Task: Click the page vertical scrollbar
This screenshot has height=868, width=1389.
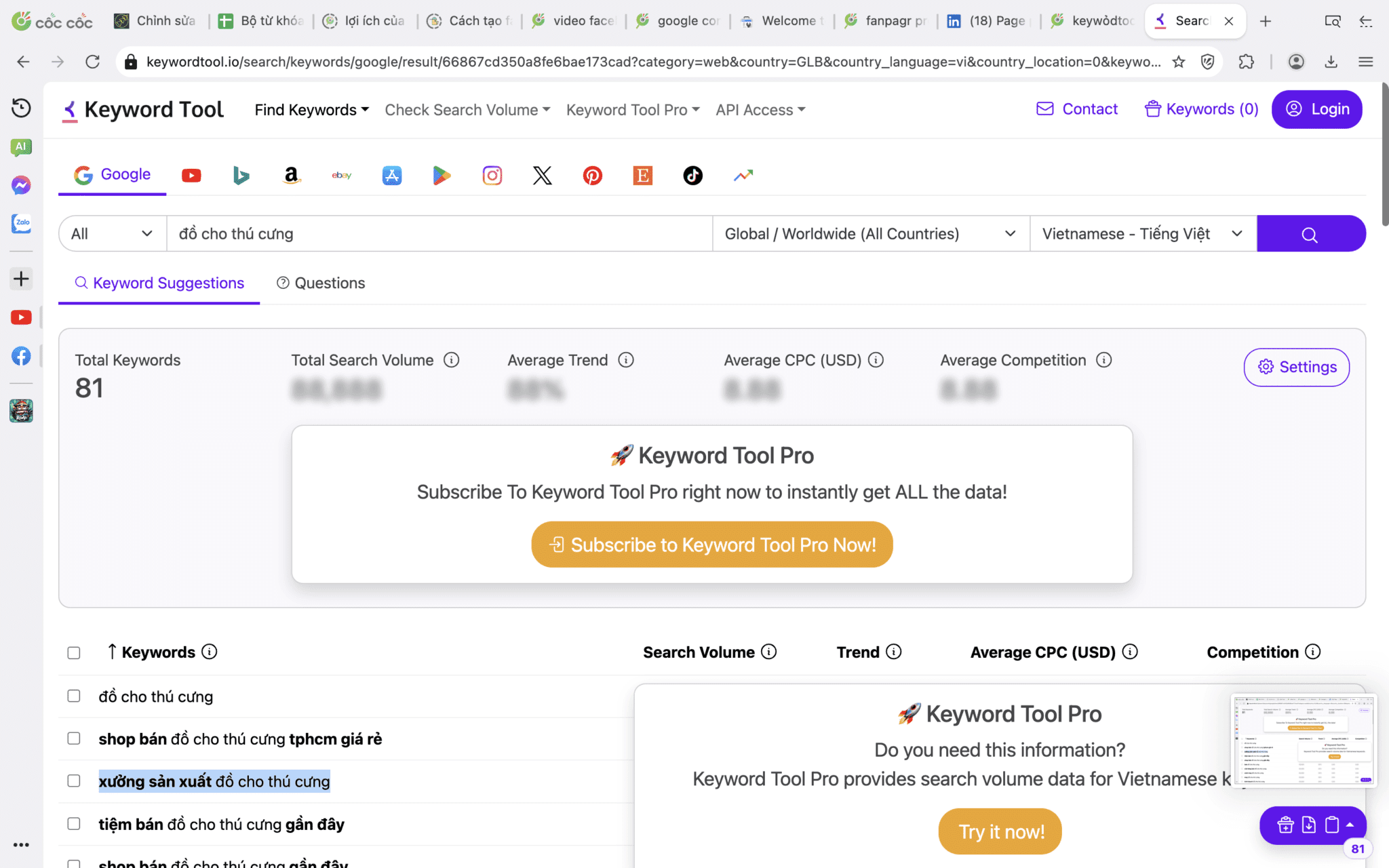Action: pos(1385,156)
